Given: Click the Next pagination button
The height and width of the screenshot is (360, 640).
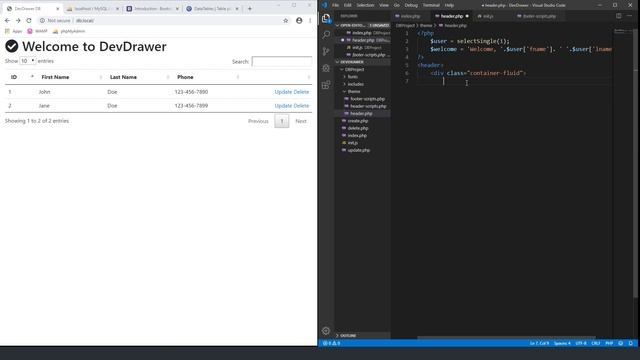Looking at the screenshot, I should pyautogui.click(x=301, y=121).
